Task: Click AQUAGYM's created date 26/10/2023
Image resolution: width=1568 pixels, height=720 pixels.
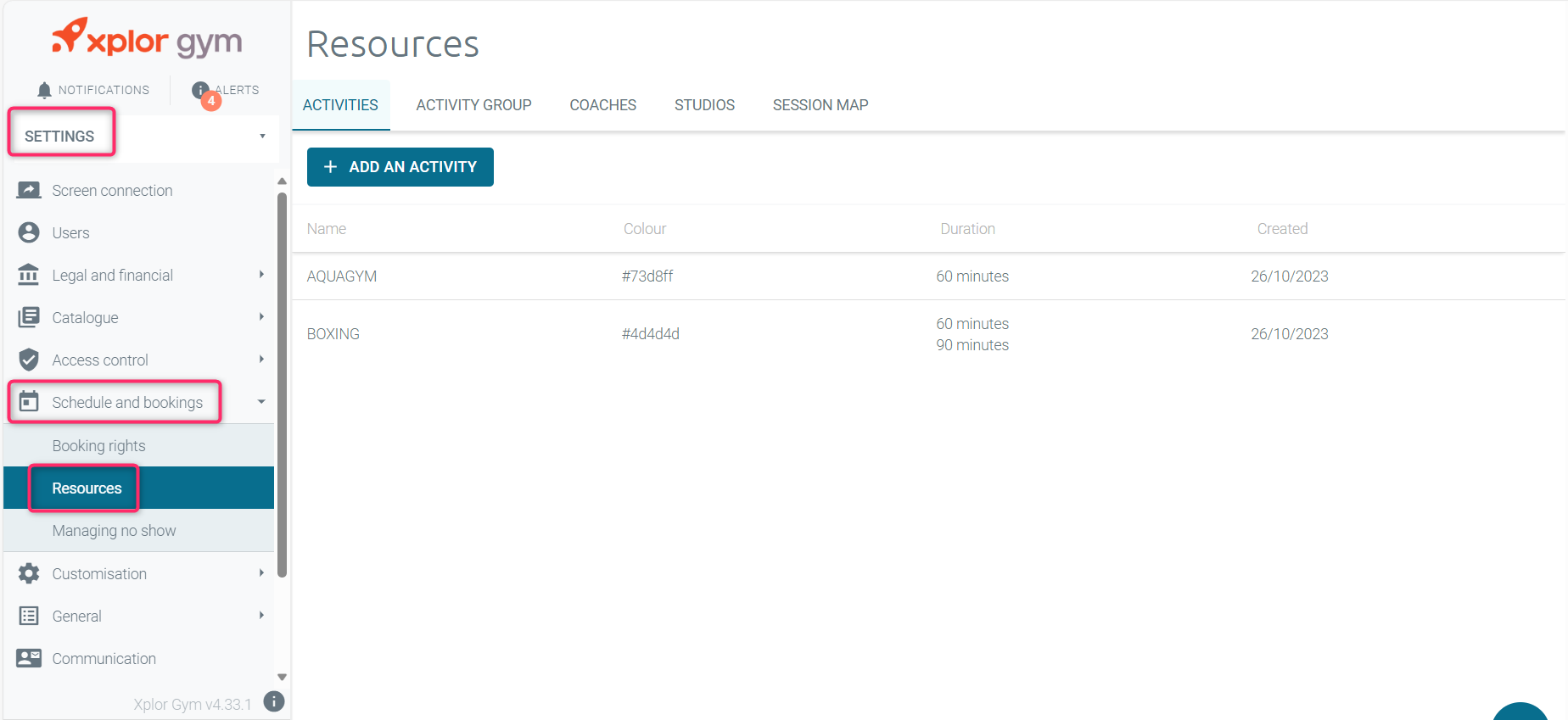Action: [1290, 276]
